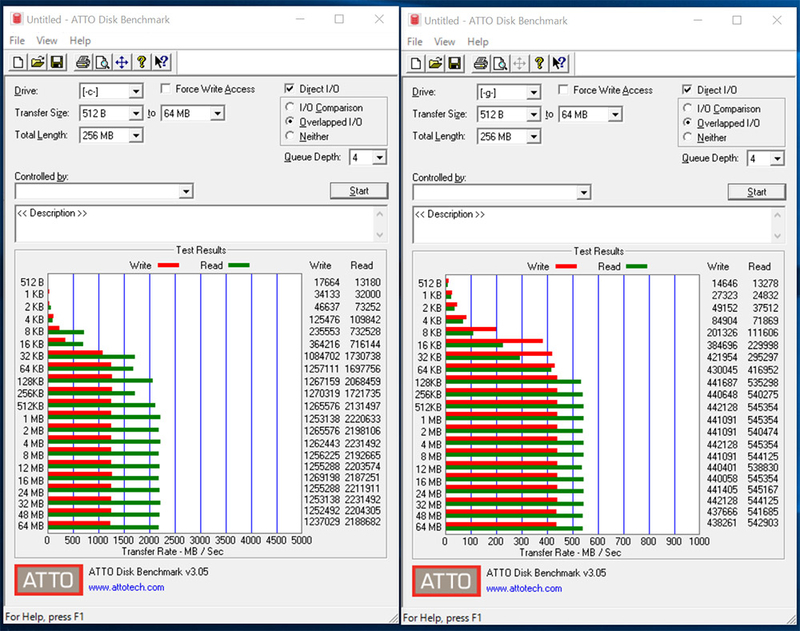Click green Read legend swatch, right window

coord(637,266)
